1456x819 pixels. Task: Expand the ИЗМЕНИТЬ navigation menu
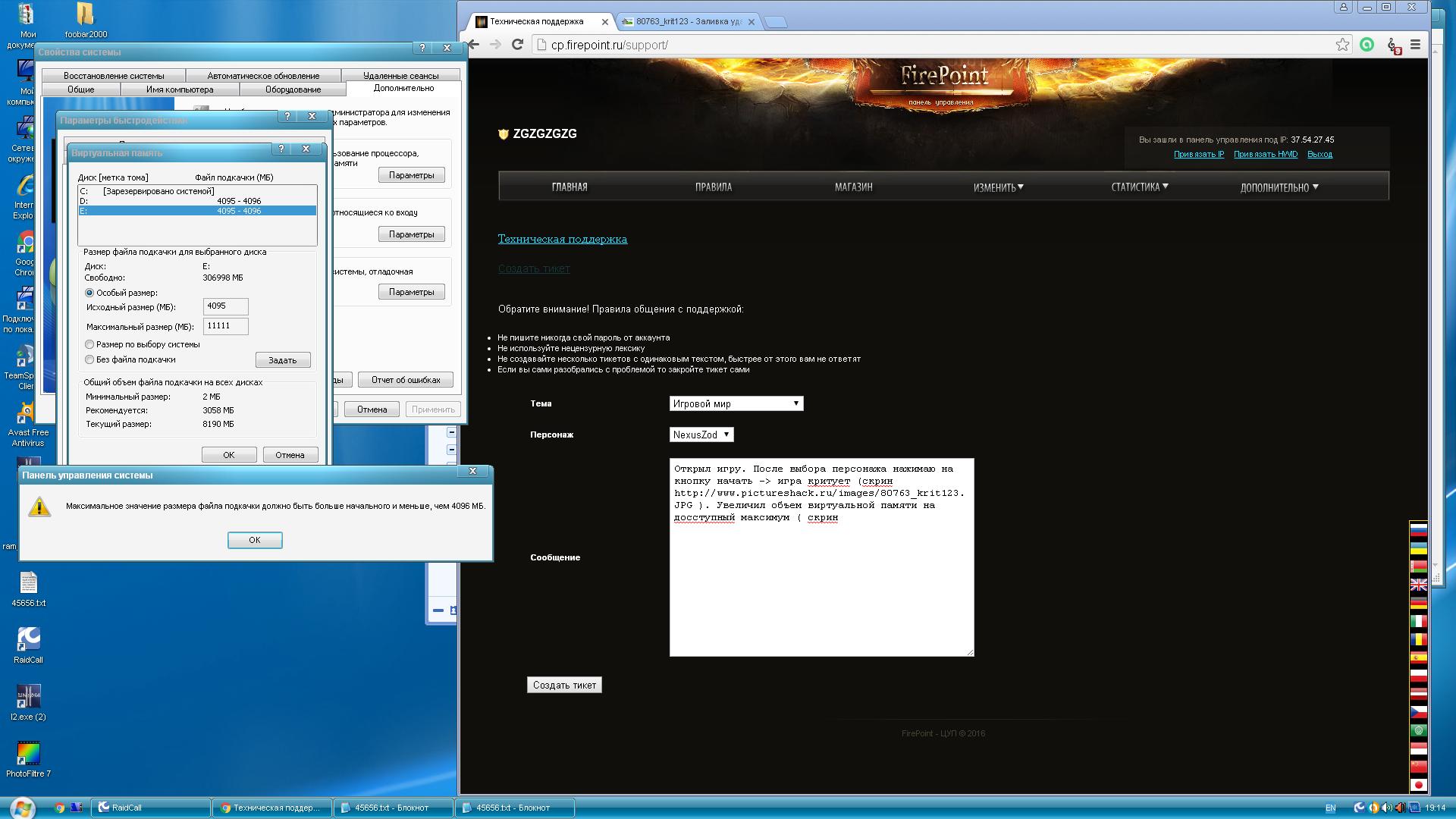coord(998,187)
